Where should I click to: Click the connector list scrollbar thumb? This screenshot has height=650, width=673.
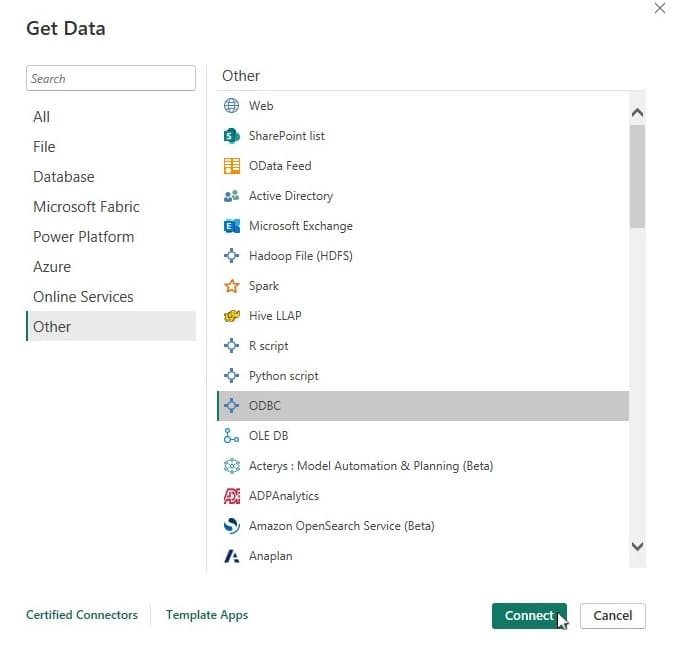[x=637, y=176]
